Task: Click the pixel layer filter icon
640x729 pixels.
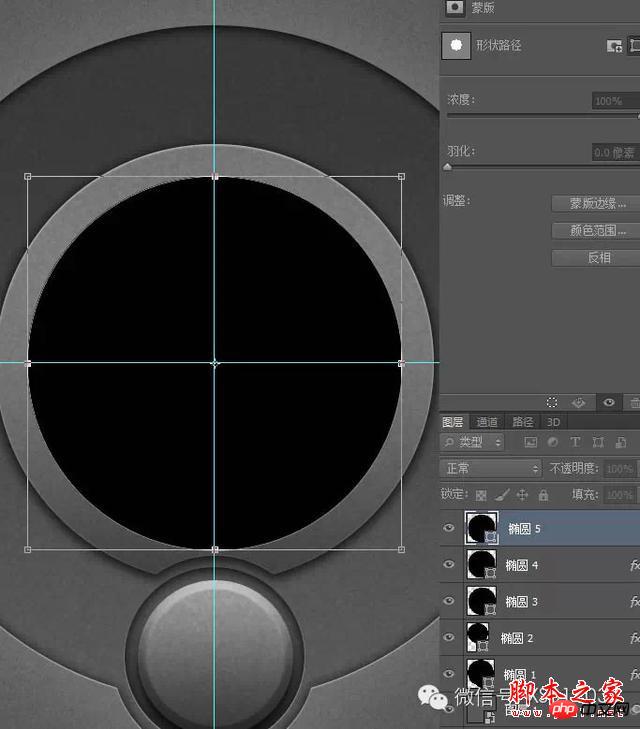Action: tap(530, 442)
